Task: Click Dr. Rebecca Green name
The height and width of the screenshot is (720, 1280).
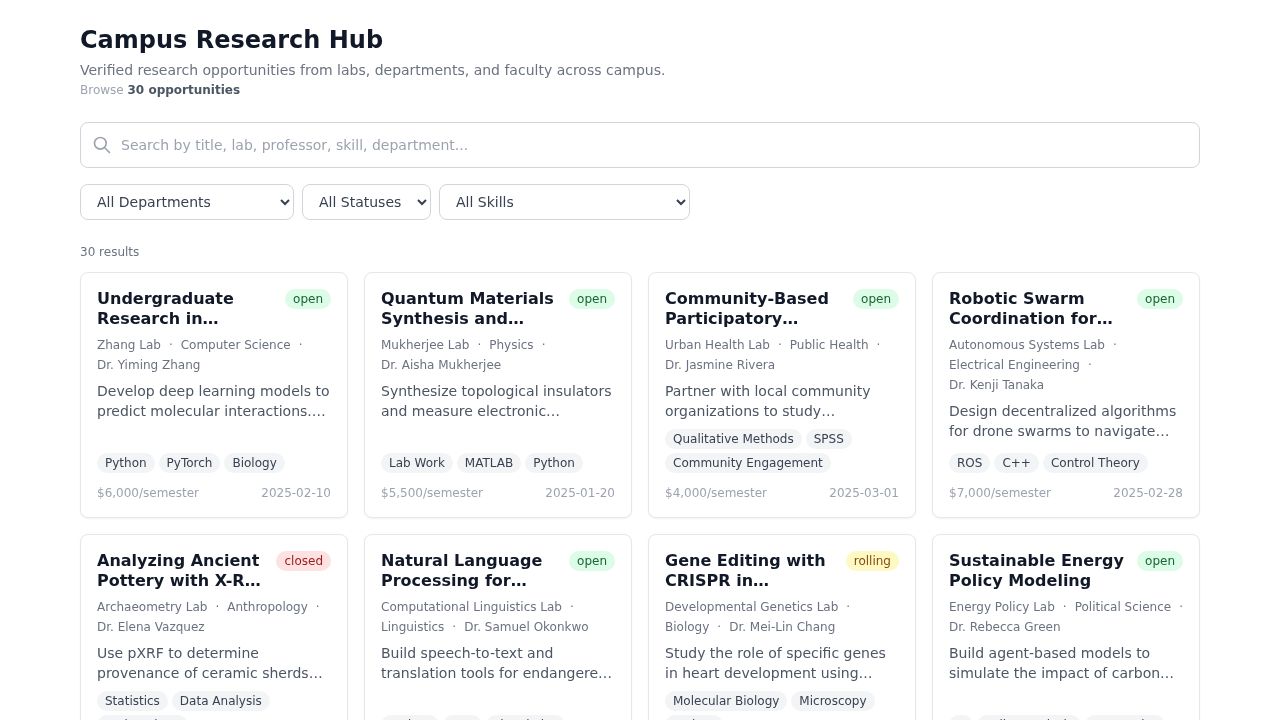Action: (1004, 627)
